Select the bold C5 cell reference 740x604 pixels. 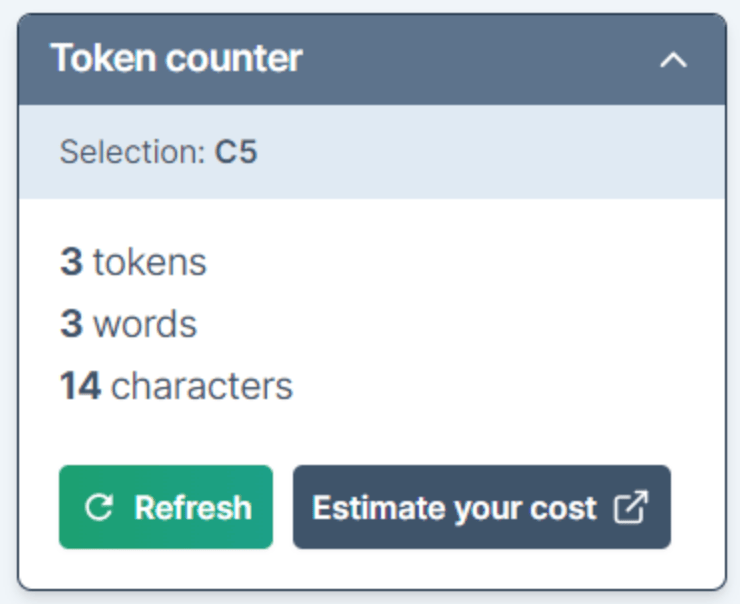[236, 152]
